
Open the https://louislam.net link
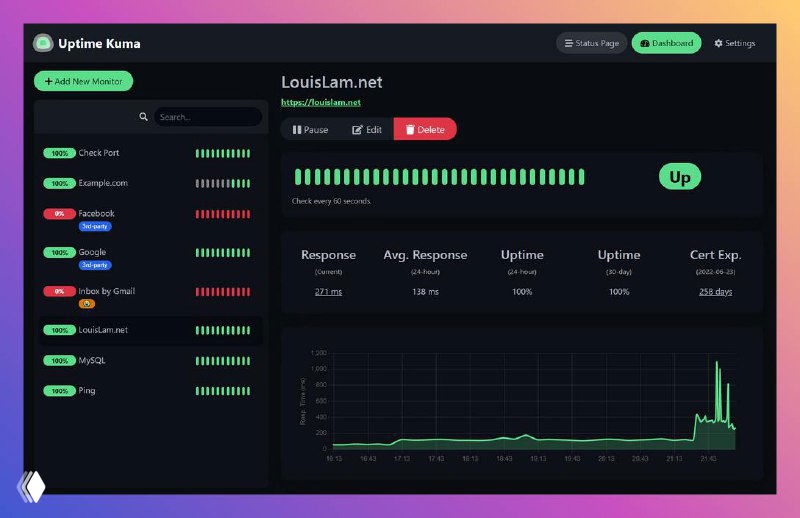321,102
